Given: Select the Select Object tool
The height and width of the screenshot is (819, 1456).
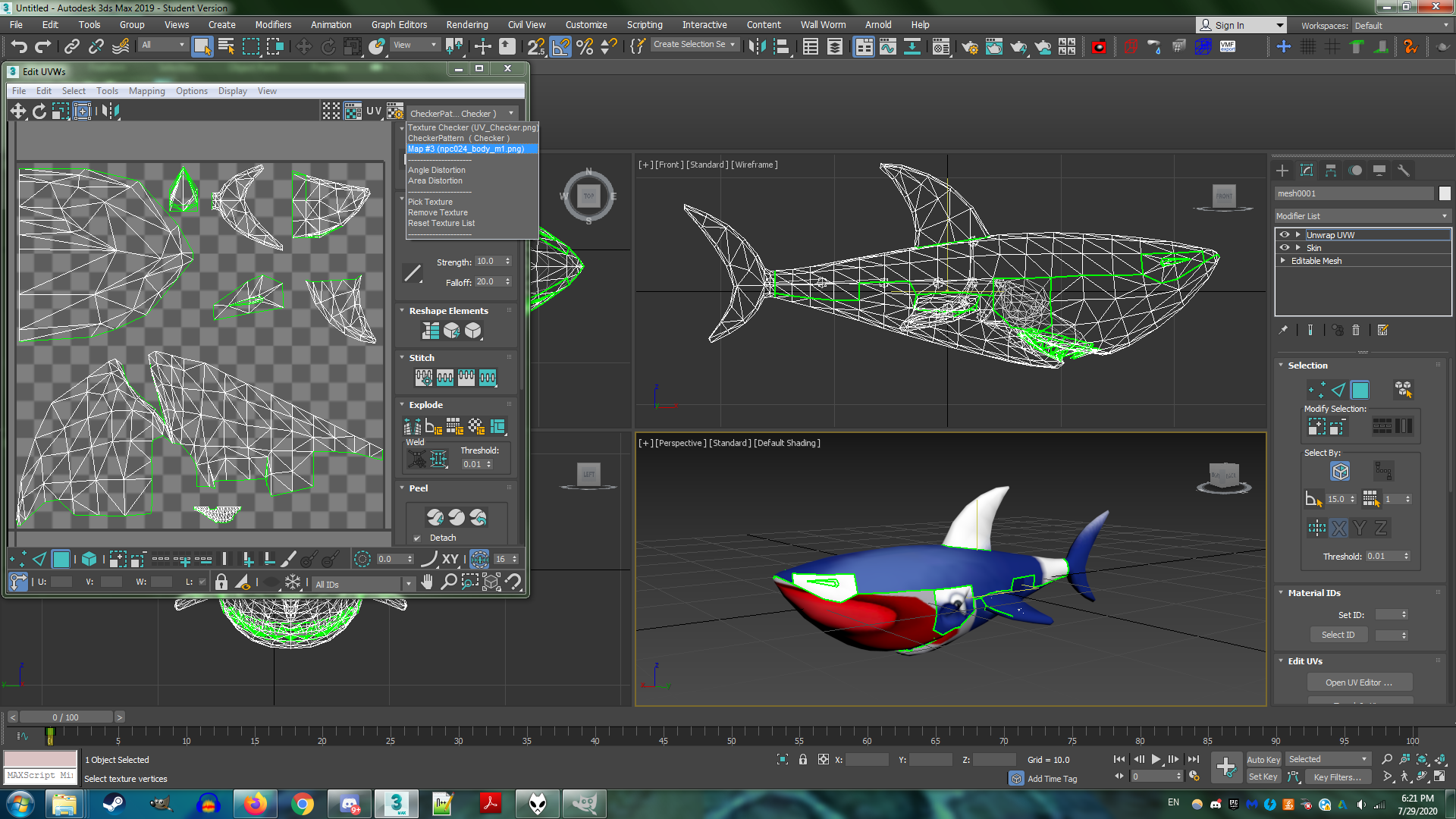Looking at the screenshot, I should [x=202, y=47].
